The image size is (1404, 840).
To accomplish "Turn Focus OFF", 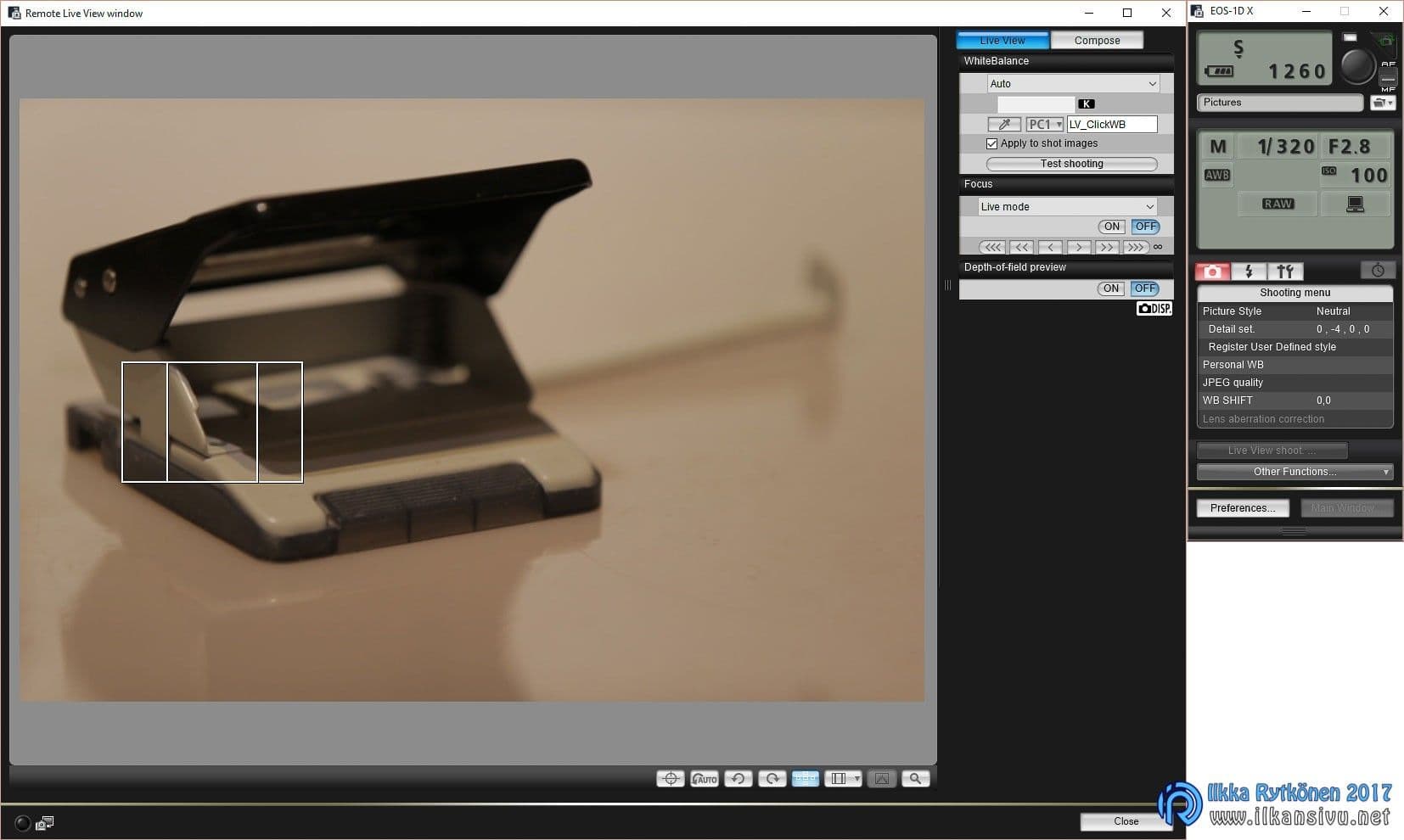I will (1146, 227).
